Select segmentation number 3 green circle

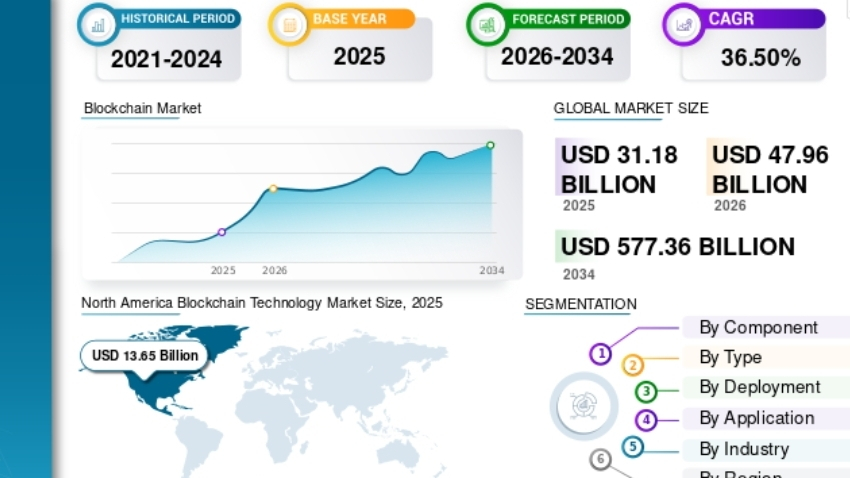(x=646, y=391)
